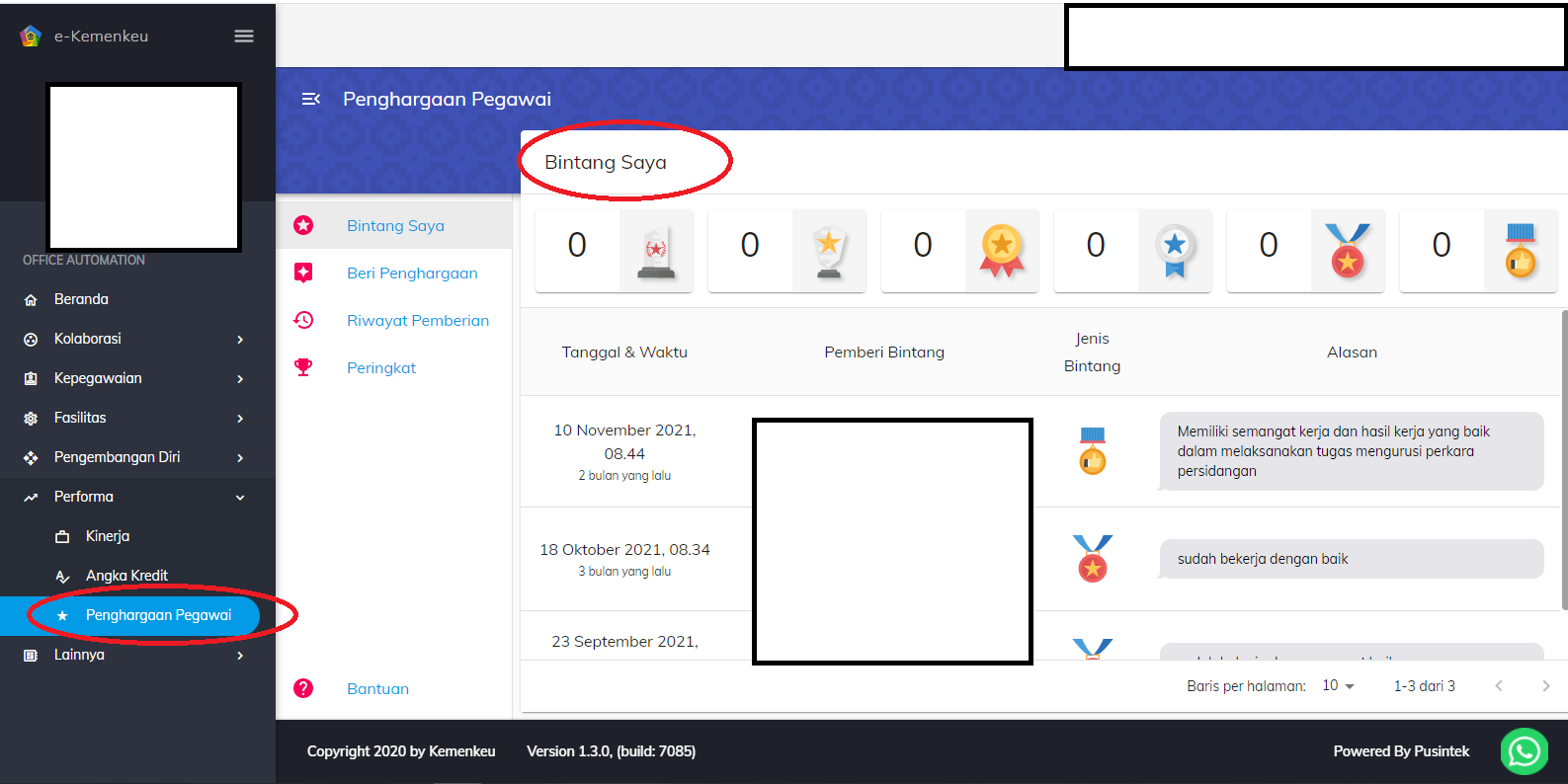Click the trophy monument star card

point(614,251)
